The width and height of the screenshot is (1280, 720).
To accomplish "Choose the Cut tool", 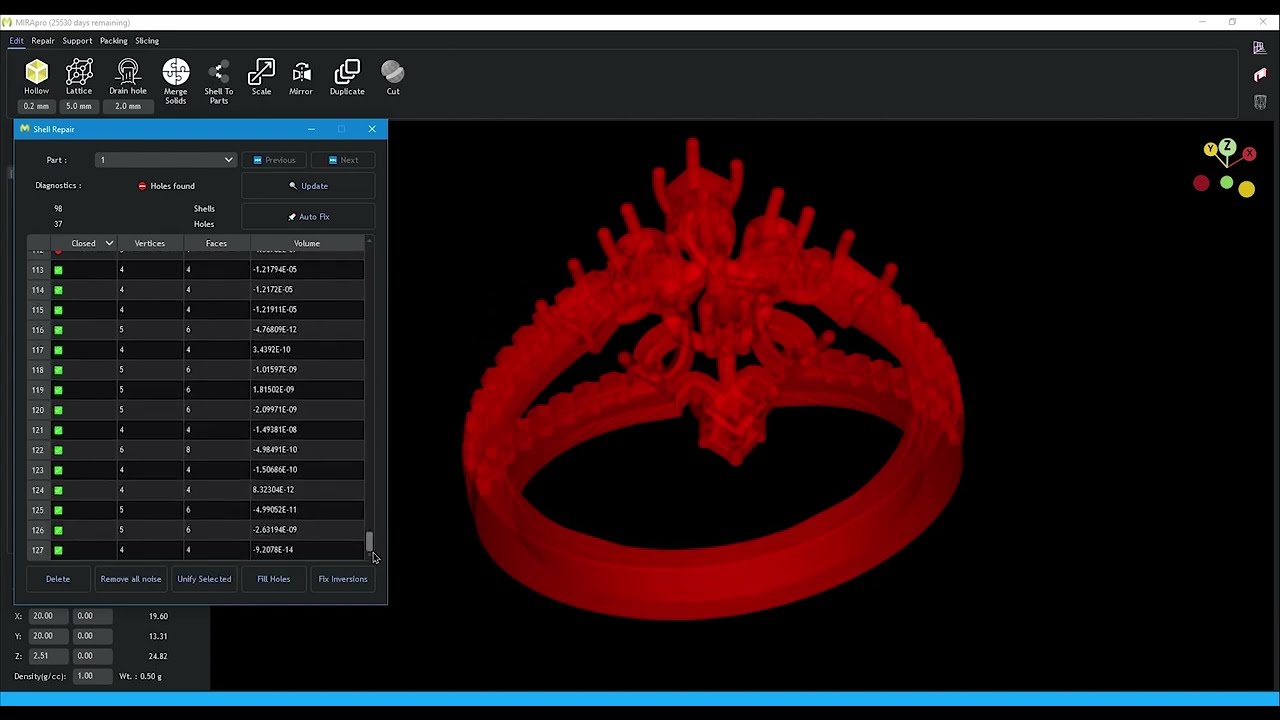I will 393,72.
